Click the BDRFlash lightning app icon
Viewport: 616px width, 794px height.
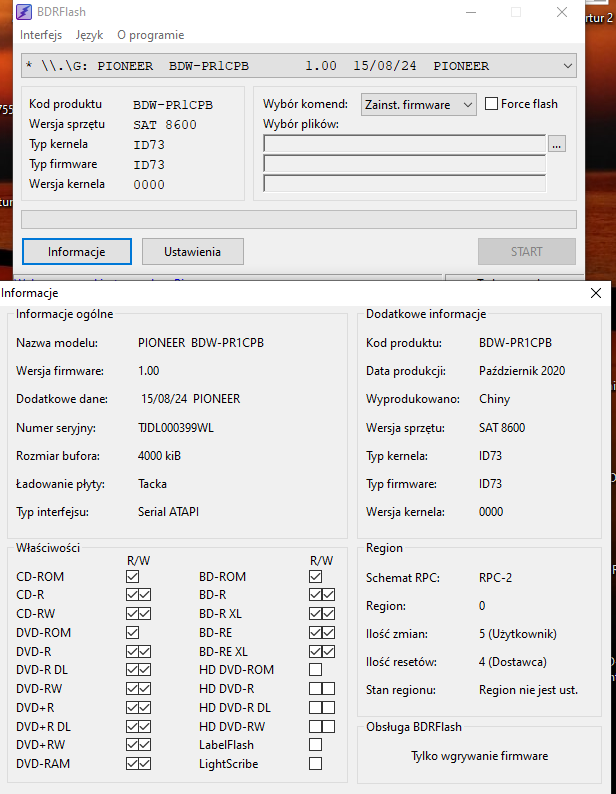tap(24, 12)
